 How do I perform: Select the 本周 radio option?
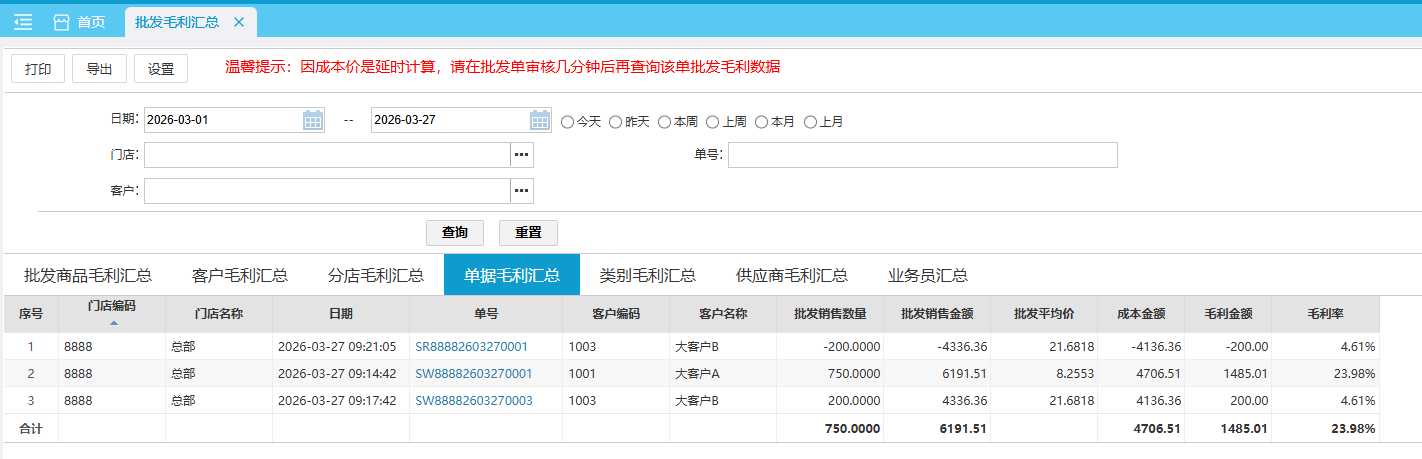click(x=665, y=122)
